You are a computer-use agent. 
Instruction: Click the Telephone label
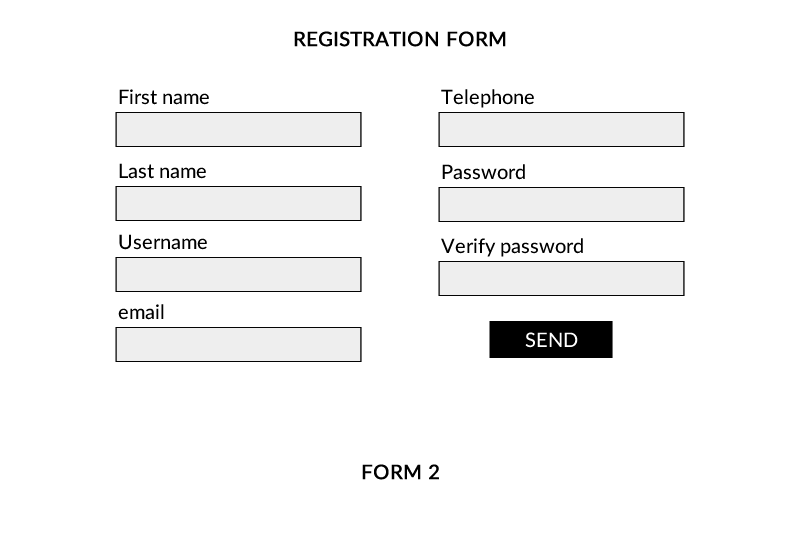tap(488, 97)
